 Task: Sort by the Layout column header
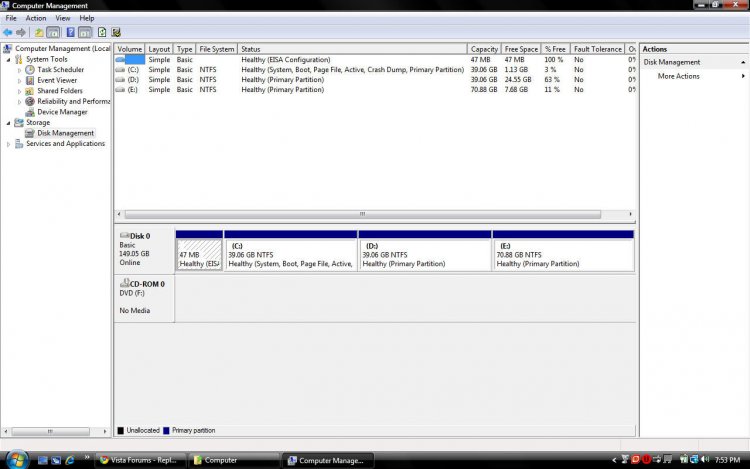pyautogui.click(x=159, y=49)
